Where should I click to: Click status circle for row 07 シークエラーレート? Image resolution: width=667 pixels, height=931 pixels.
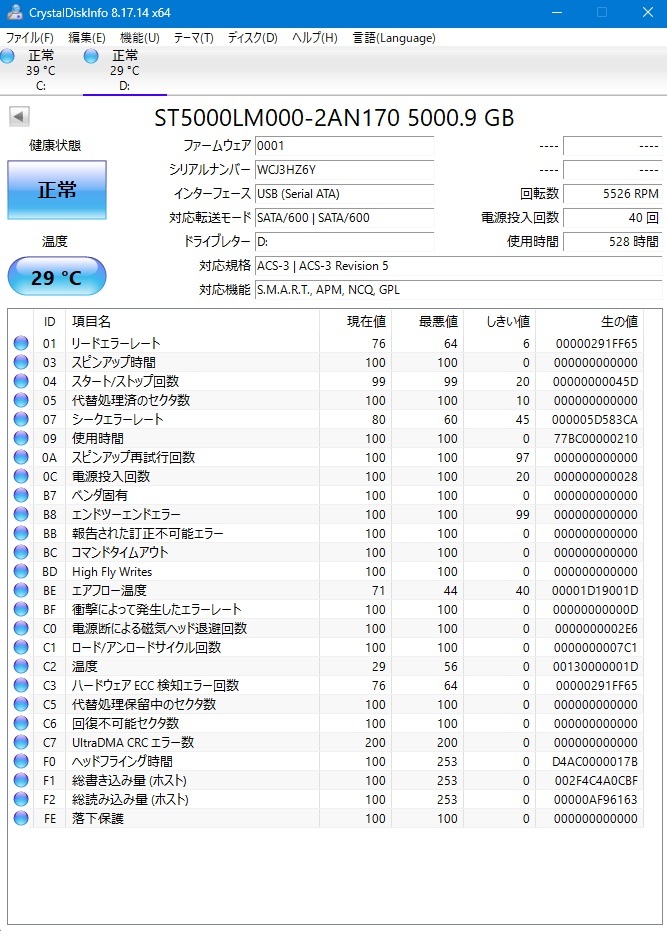(21, 419)
